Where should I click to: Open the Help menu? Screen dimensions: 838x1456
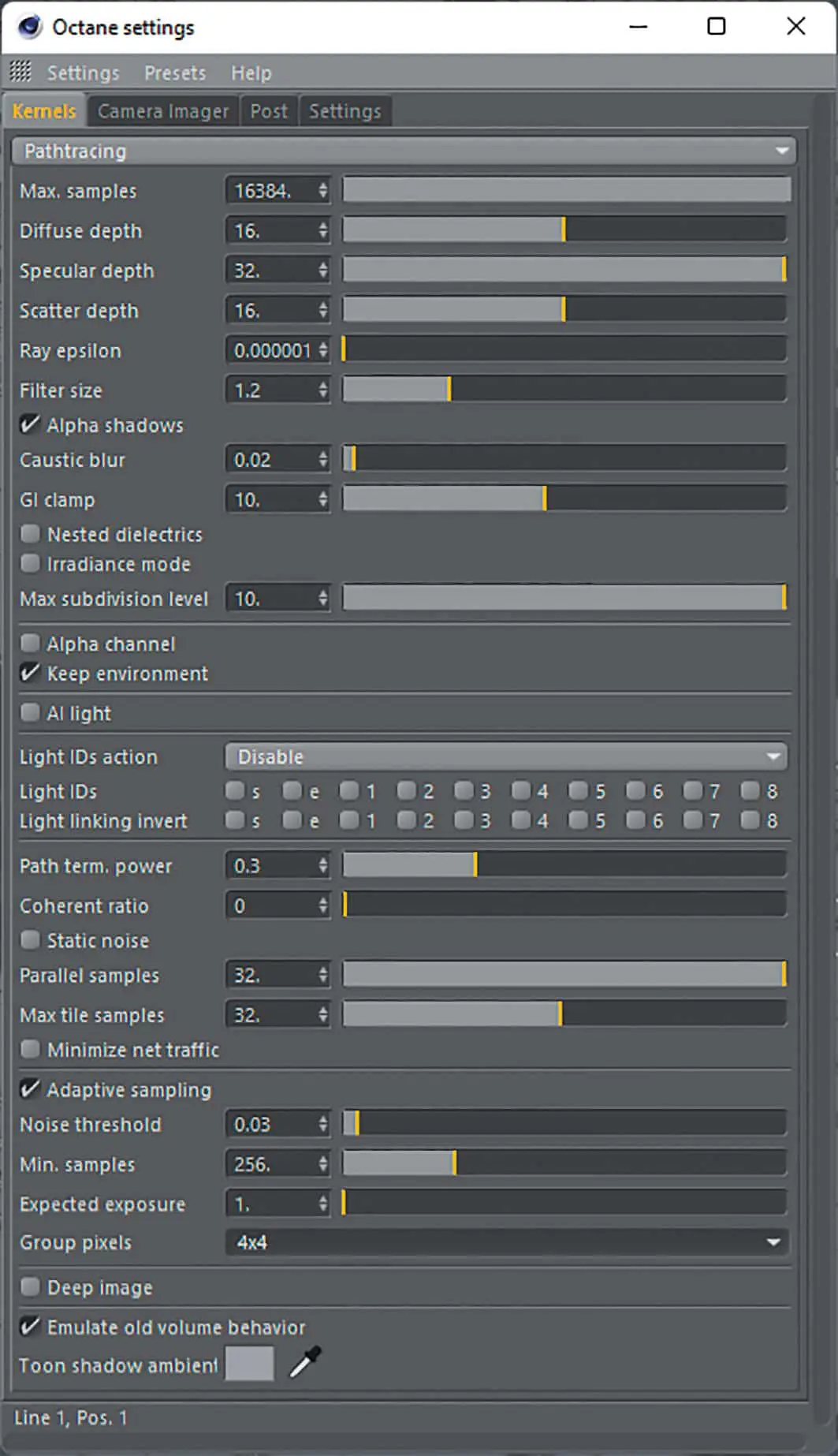tap(251, 73)
